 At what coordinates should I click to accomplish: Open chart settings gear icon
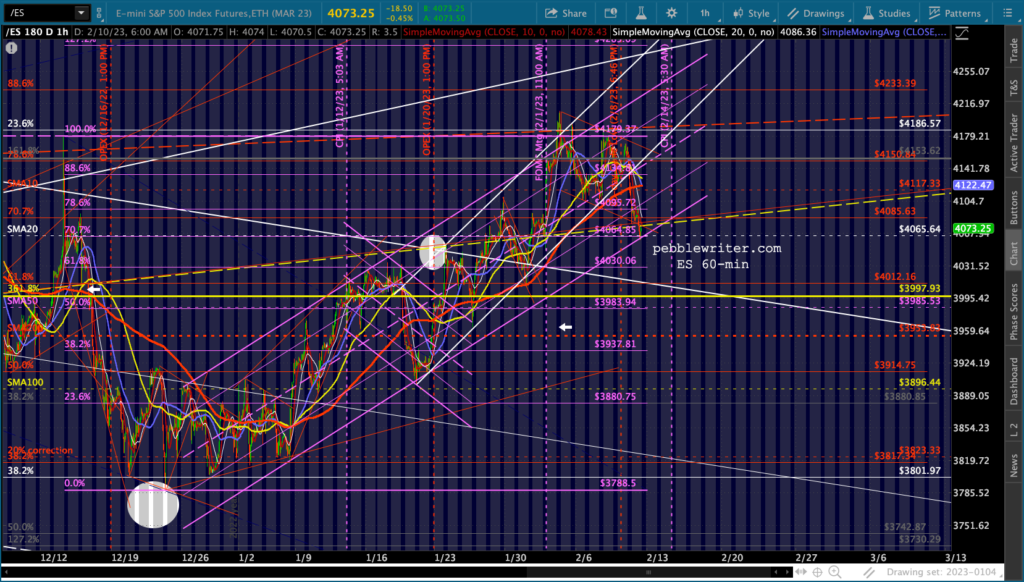(671, 13)
